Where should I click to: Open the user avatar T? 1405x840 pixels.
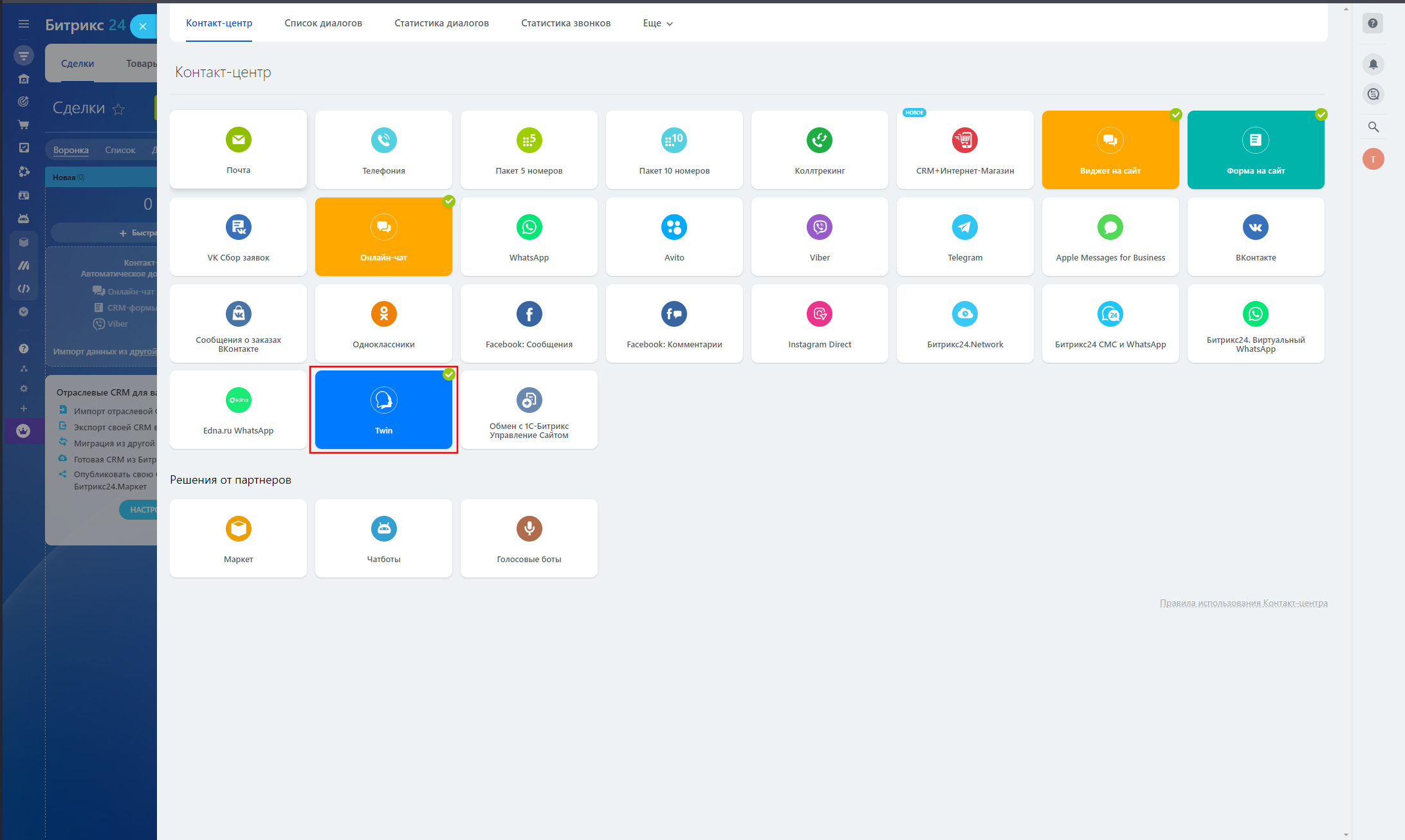1373,159
